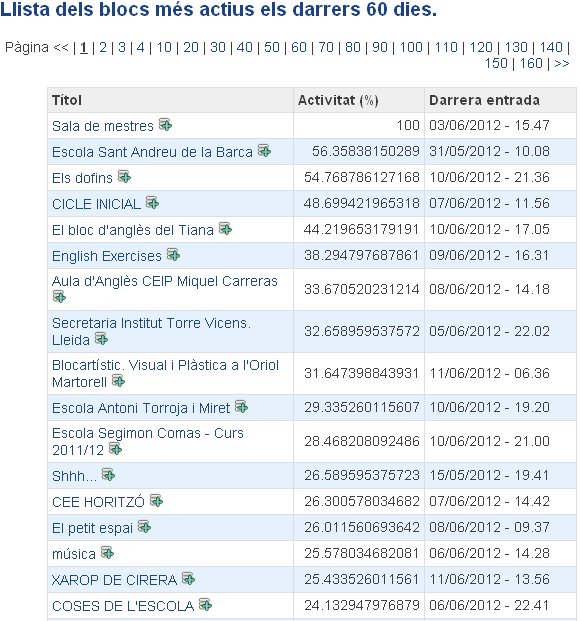This screenshot has height=621, width=580.
Task: Jump to page 100 in pagination
Action: (x=411, y=48)
